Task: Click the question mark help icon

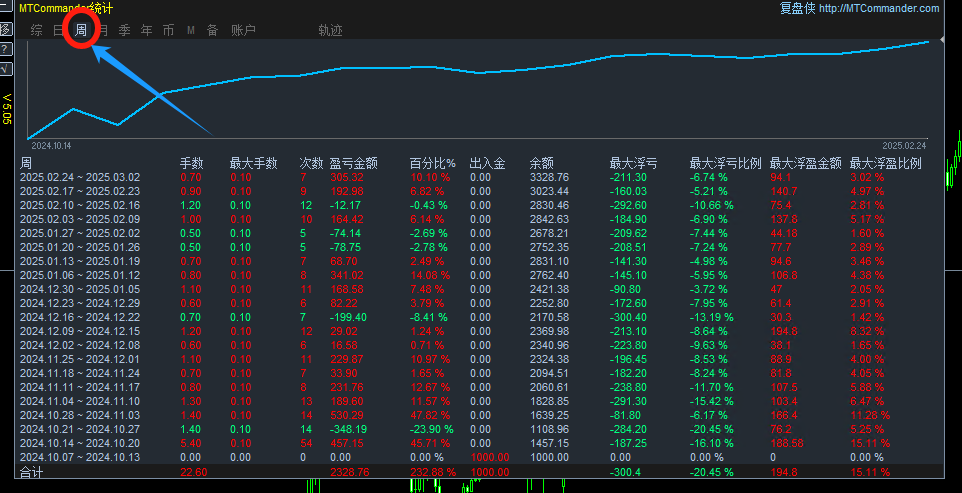Action: [6, 49]
